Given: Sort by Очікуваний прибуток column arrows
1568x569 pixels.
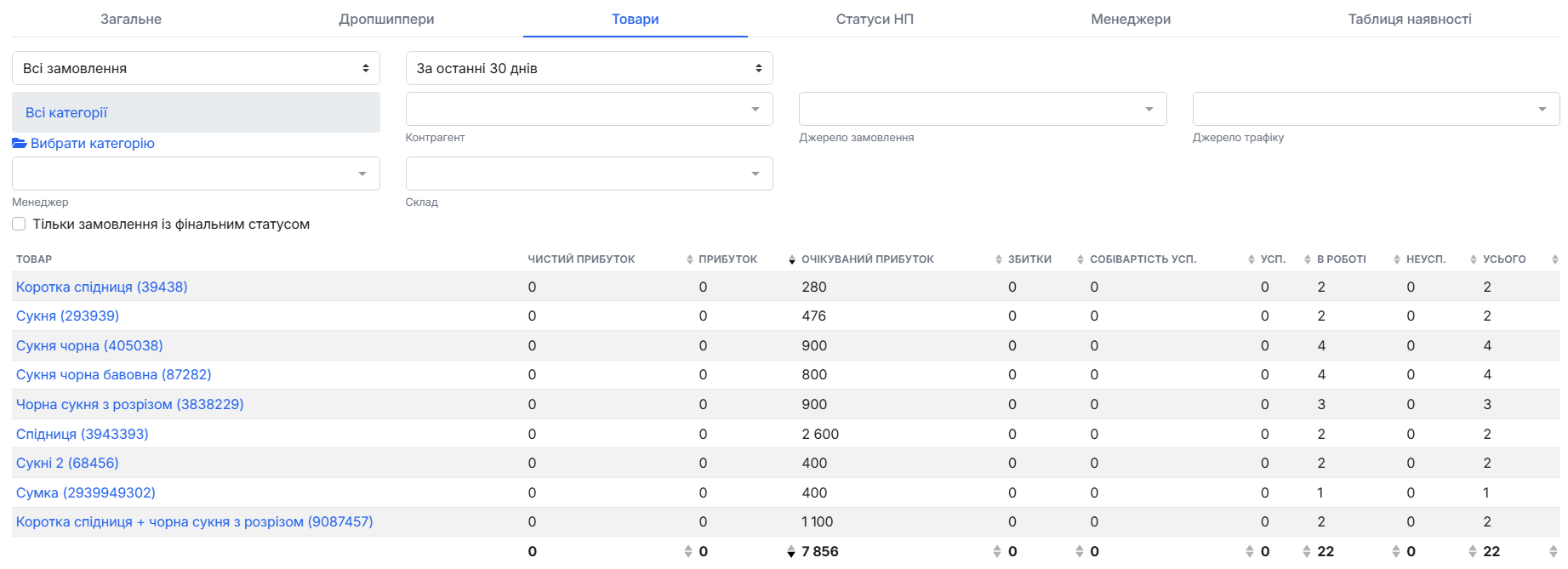Looking at the screenshot, I should pos(999,259).
